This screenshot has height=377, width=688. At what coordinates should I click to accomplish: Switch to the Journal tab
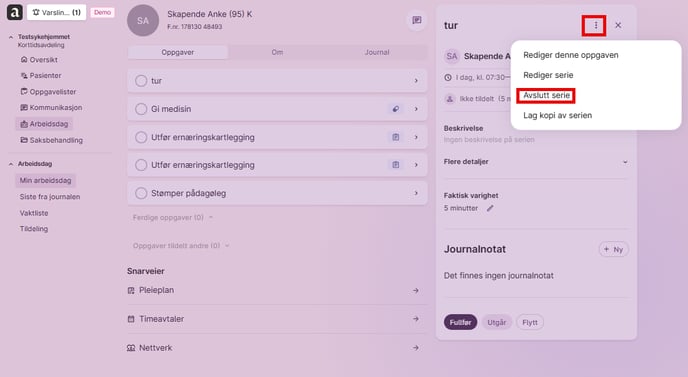tap(377, 52)
